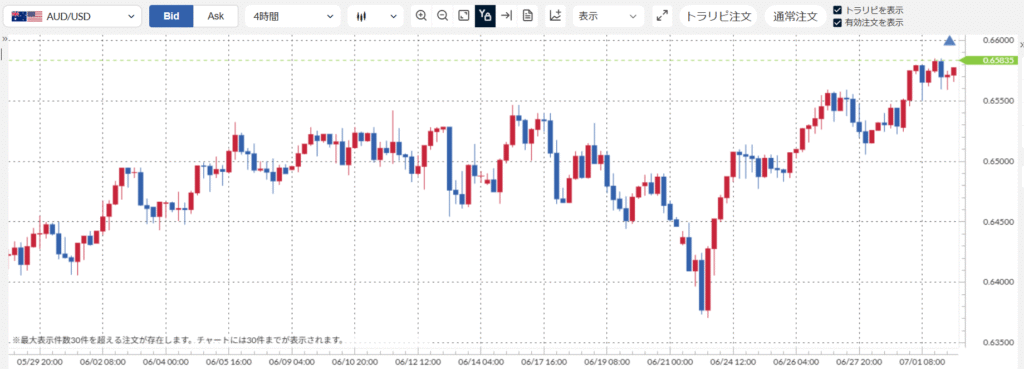Click the 06/24 12:00 time label
Image resolution: width=1024 pixels, height=369 pixels.
tap(734, 361)
